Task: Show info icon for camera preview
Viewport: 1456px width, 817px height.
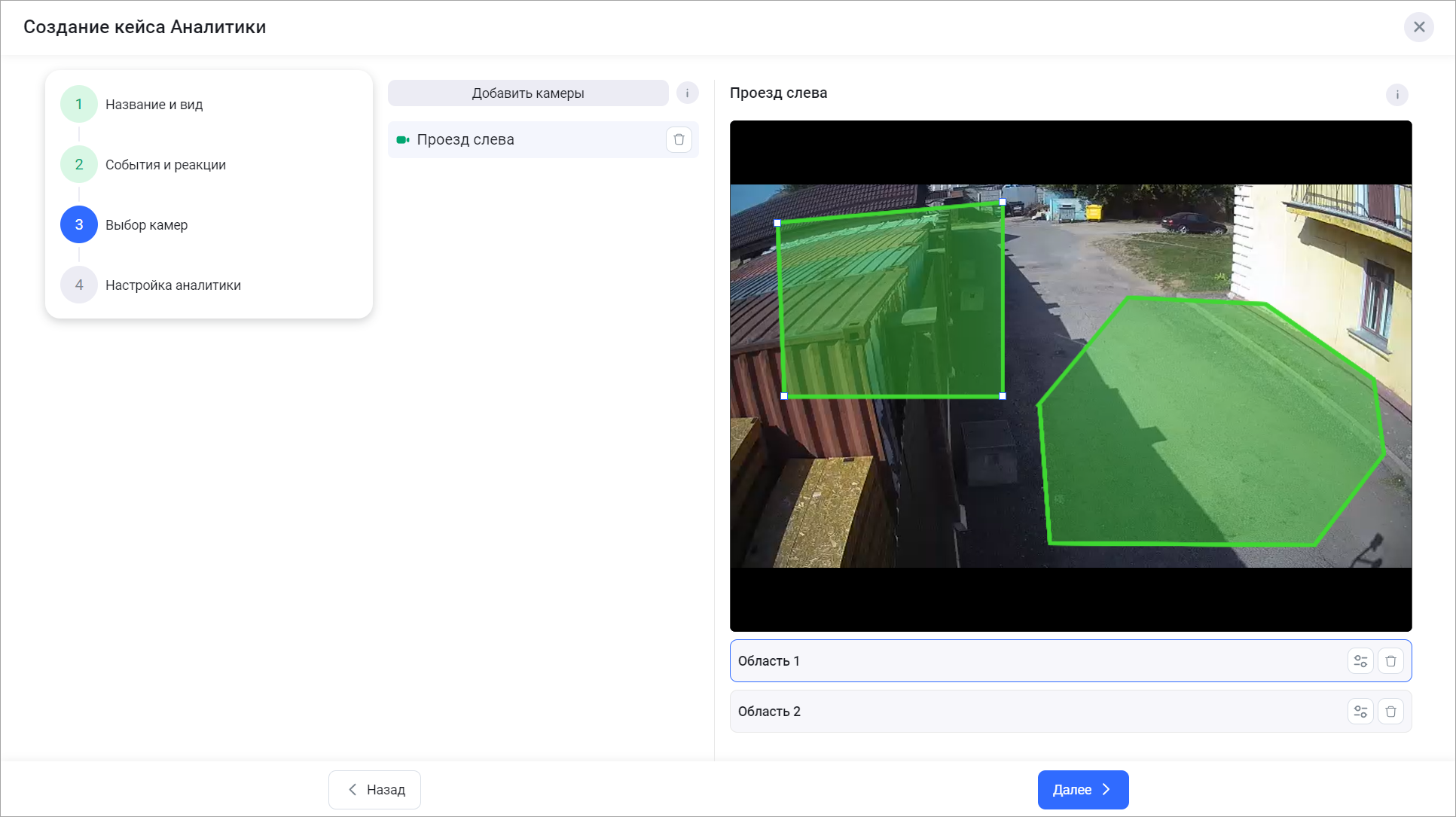Action: pyautogui.click(x=1396, y=95)
